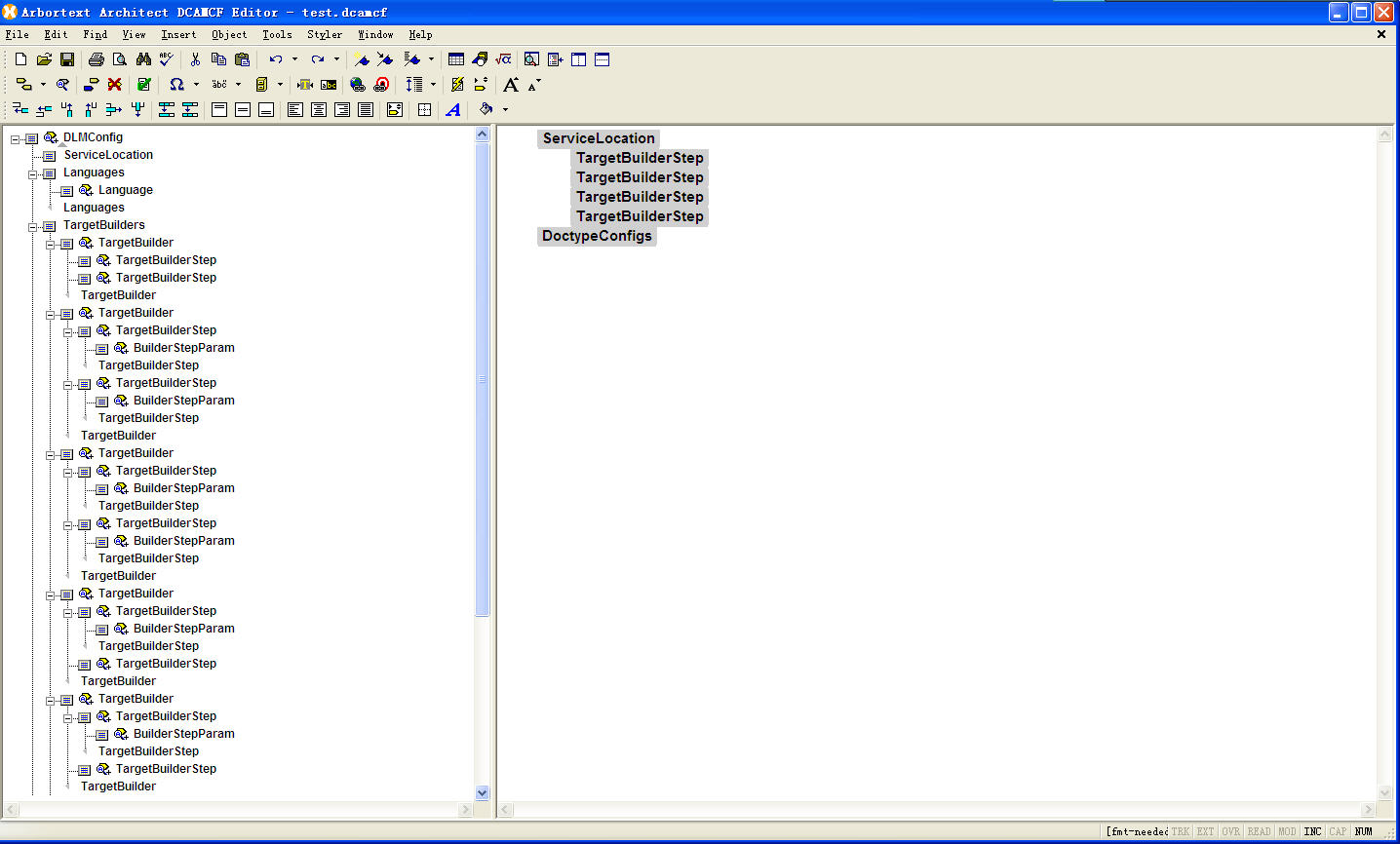The height and width of the screenshot is (844, 1400).
Task: Select the TargetBuilders item in the tree
Action: coord(103,225)
